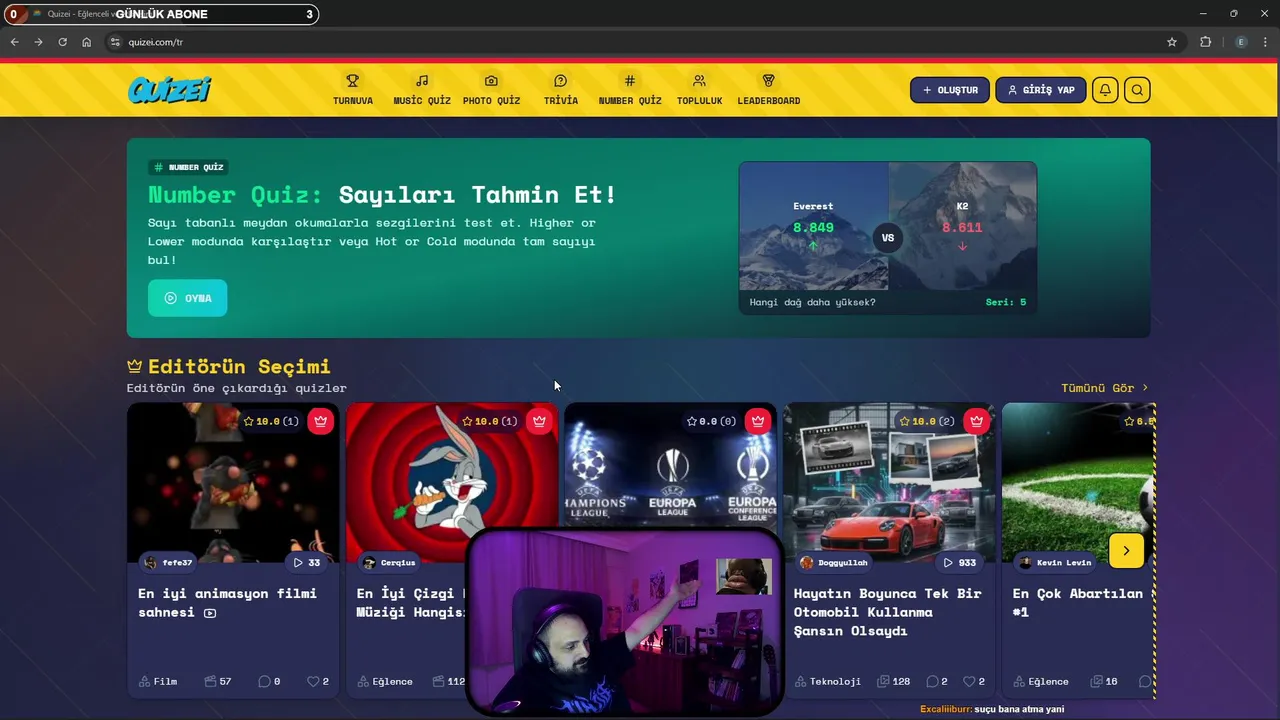Click browser forward arrow
This screenshot has width=1280, height=720.
(x=38, y=42)
